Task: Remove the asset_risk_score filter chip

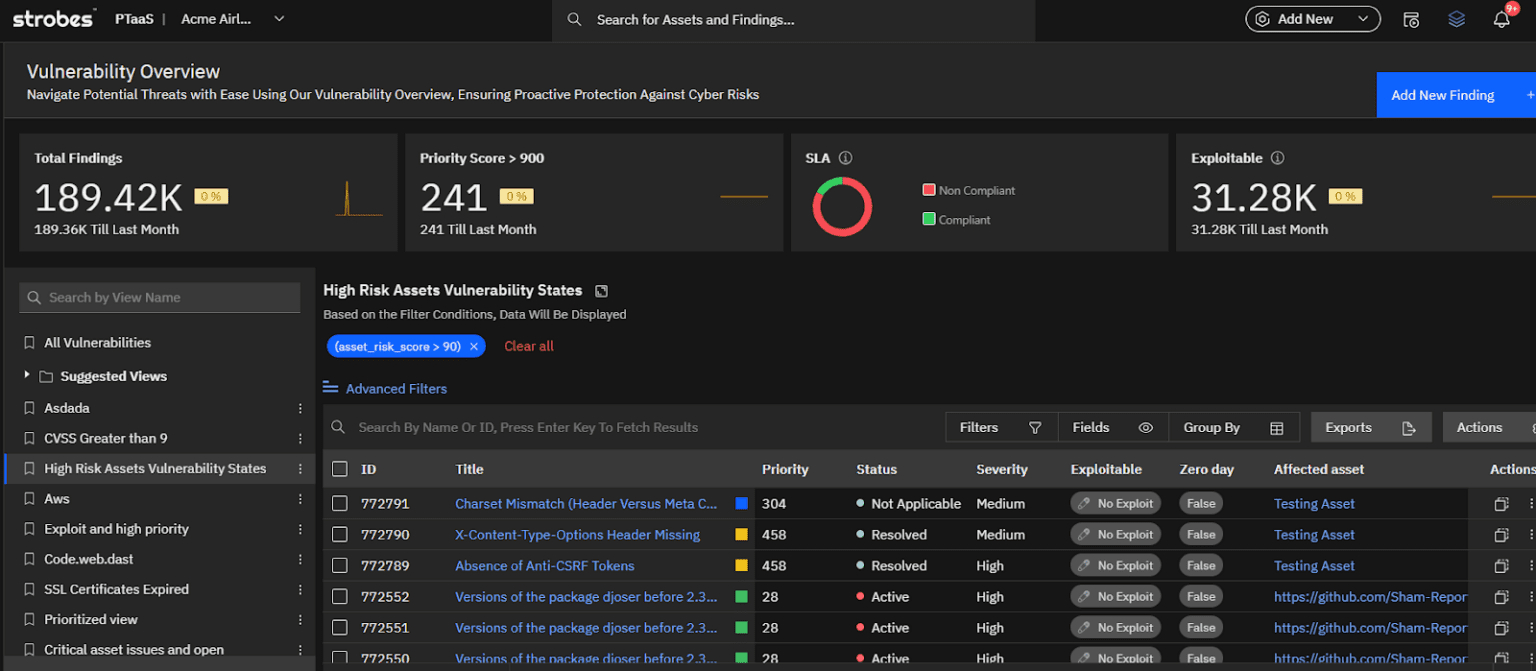Action: [475, 345]
